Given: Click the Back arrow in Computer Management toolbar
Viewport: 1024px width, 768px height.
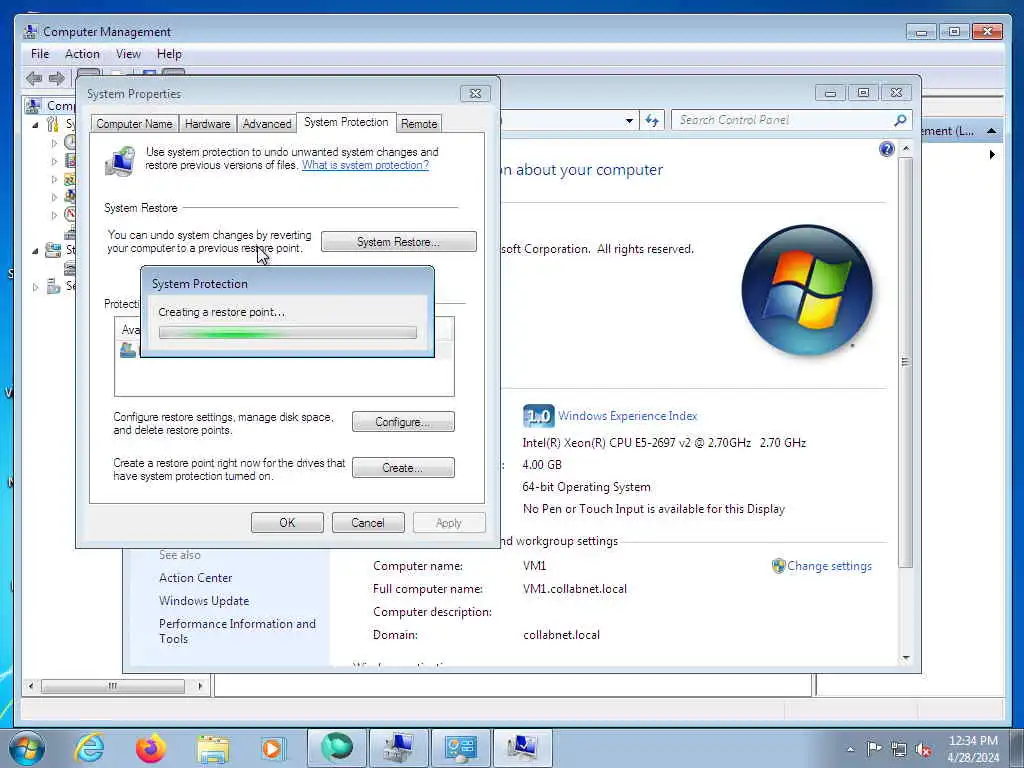Looking at the screenshot, I should coord(33,78).
